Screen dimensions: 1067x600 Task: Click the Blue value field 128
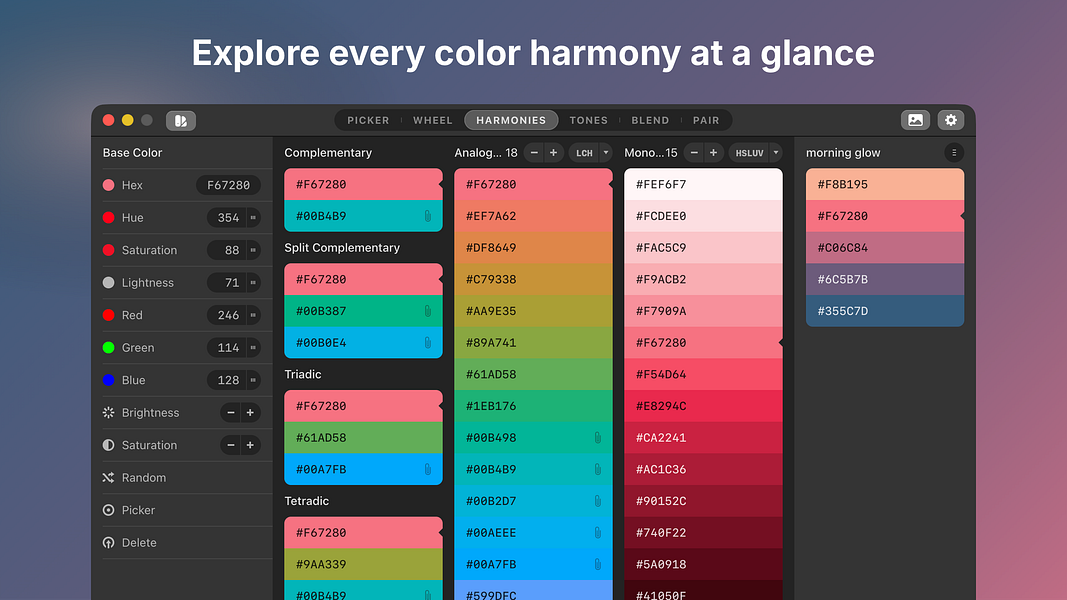click(227, 380)
